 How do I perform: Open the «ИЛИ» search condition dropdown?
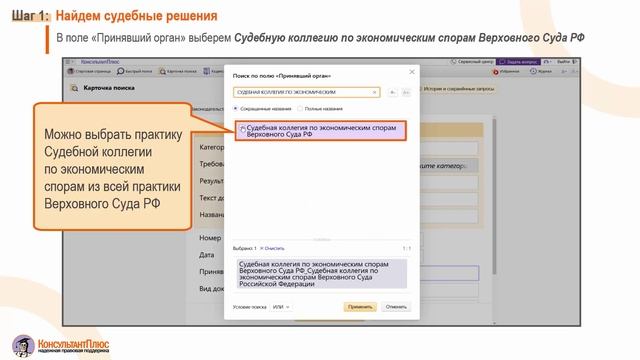pyautogui.click(x=281, y=307)
